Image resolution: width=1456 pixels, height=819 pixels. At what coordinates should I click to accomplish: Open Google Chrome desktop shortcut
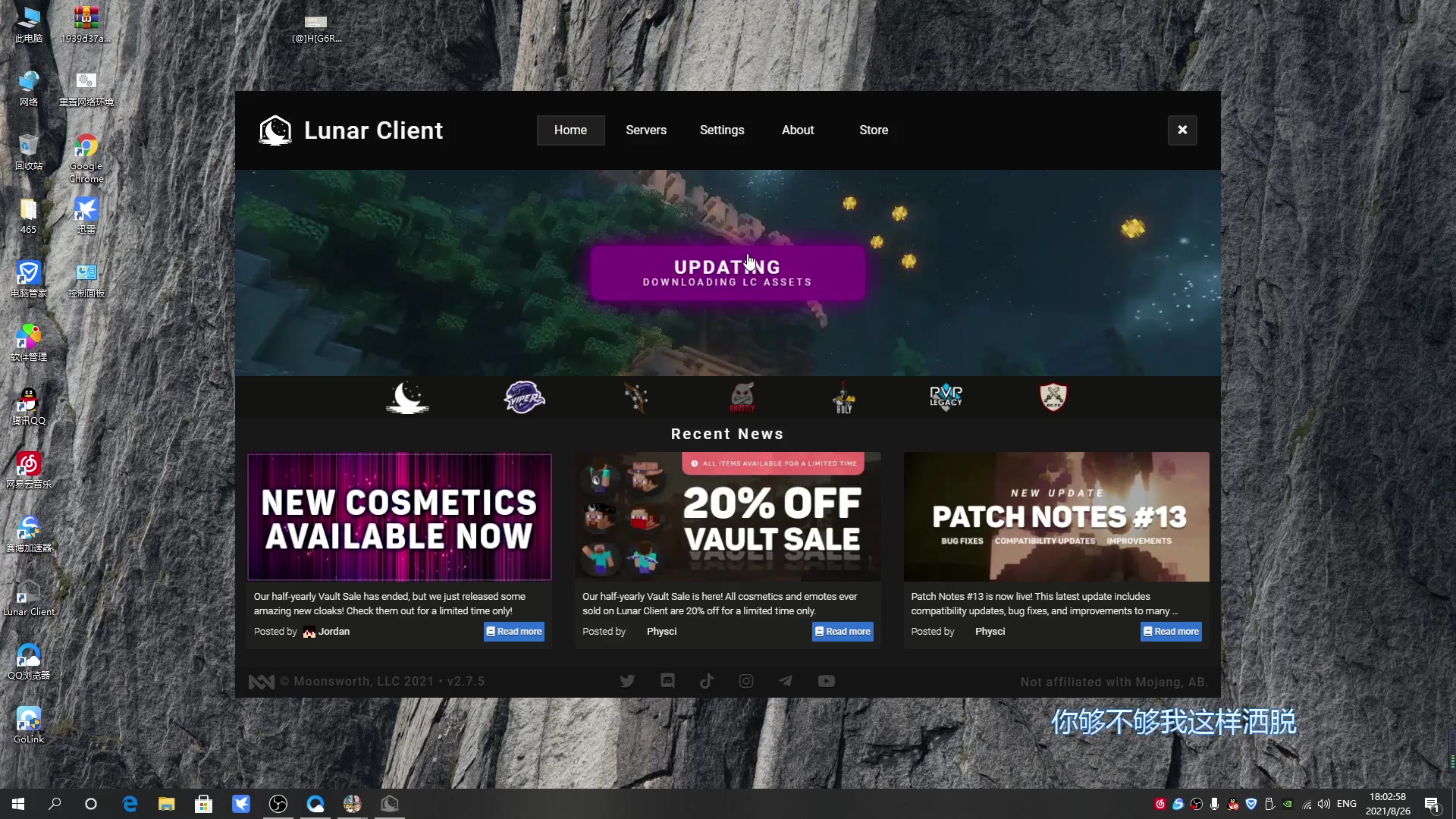pos(86,158)
